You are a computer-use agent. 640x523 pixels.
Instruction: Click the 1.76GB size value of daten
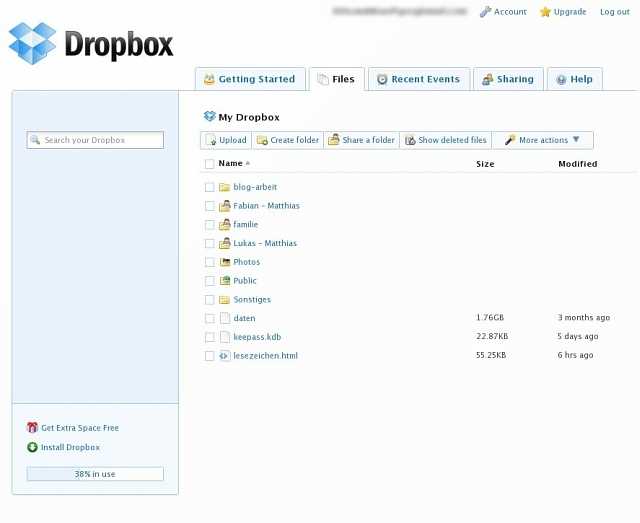(x=490, y=318)
